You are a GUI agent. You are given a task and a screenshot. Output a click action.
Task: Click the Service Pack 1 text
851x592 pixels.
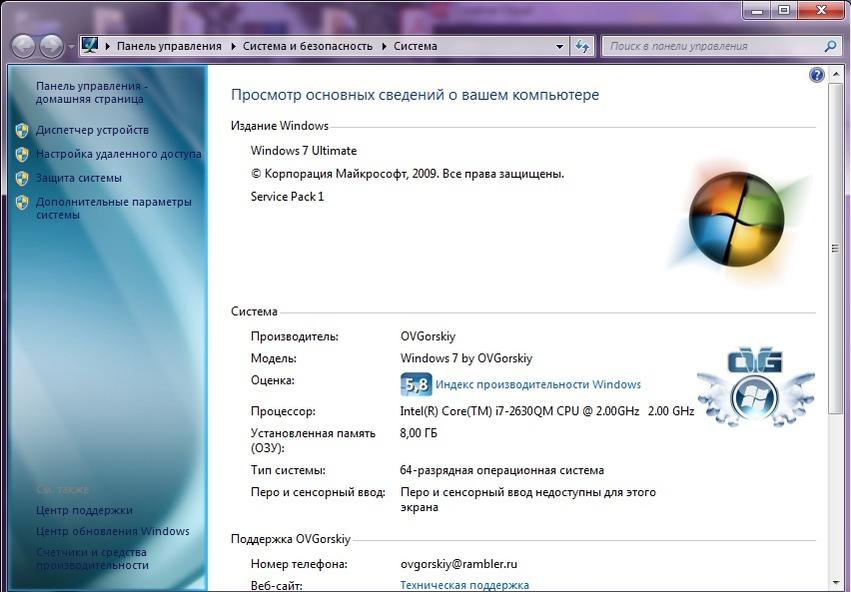pyautogui.click(x=287, y=197)
